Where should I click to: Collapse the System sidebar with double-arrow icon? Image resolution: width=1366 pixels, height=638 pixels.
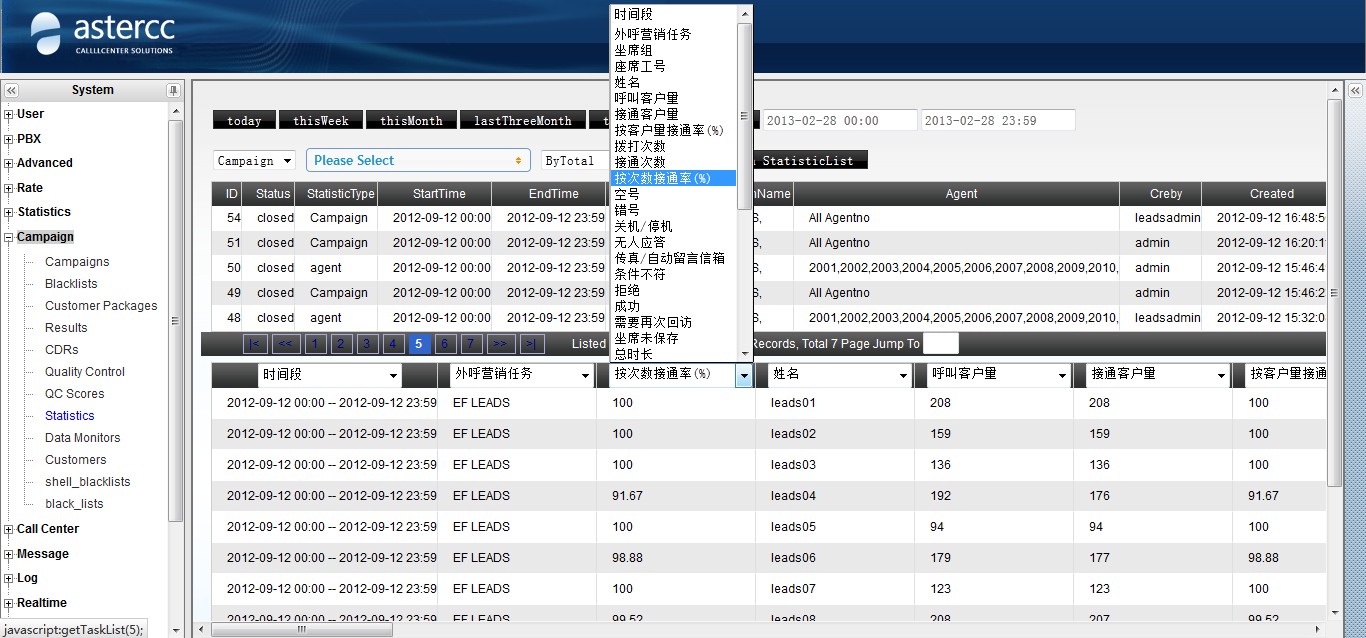pyautogui.click(x=12, y=90)
